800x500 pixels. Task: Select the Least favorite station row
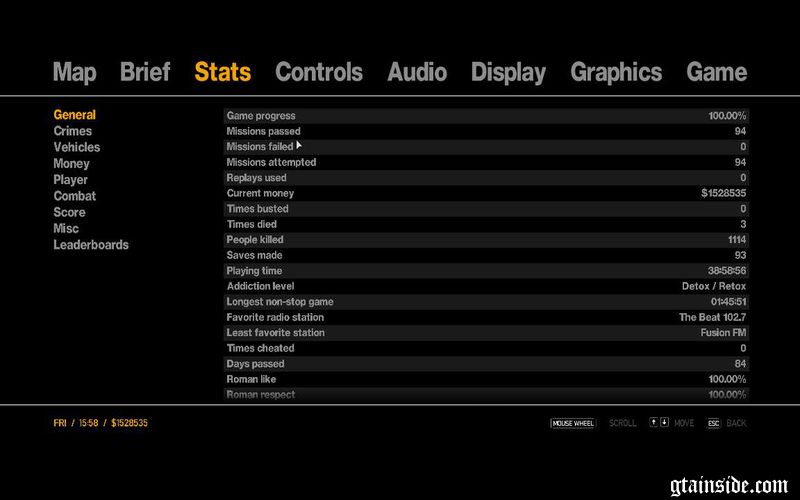(486, 333)
